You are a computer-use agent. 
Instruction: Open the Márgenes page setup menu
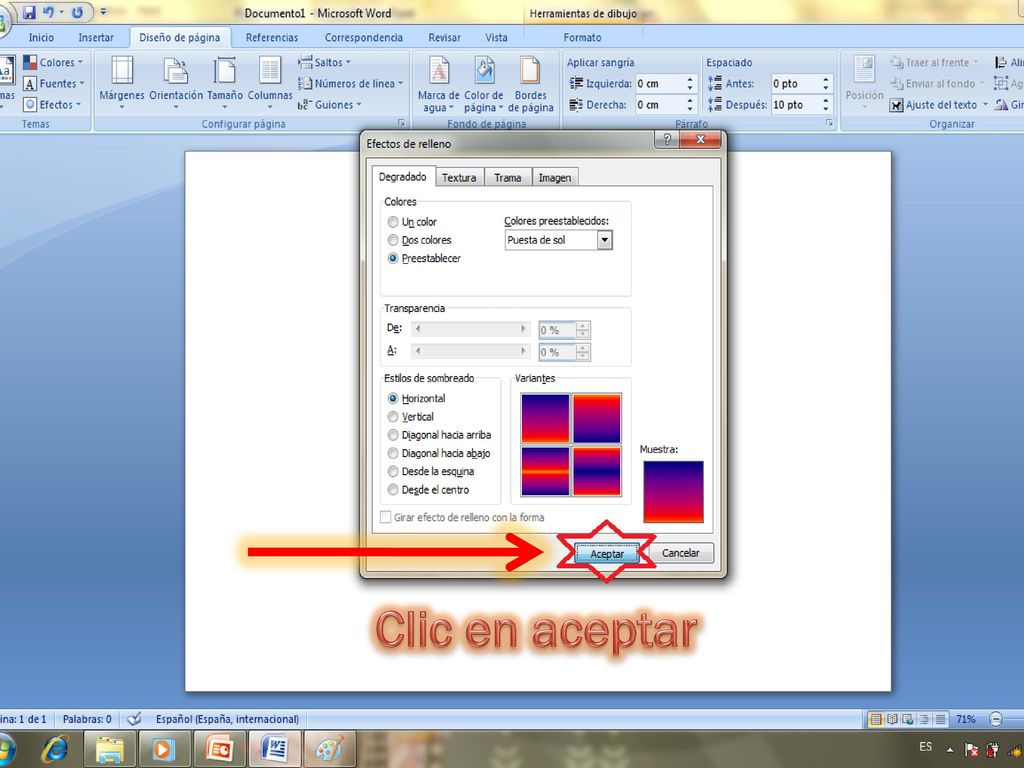tap(122, 82)
